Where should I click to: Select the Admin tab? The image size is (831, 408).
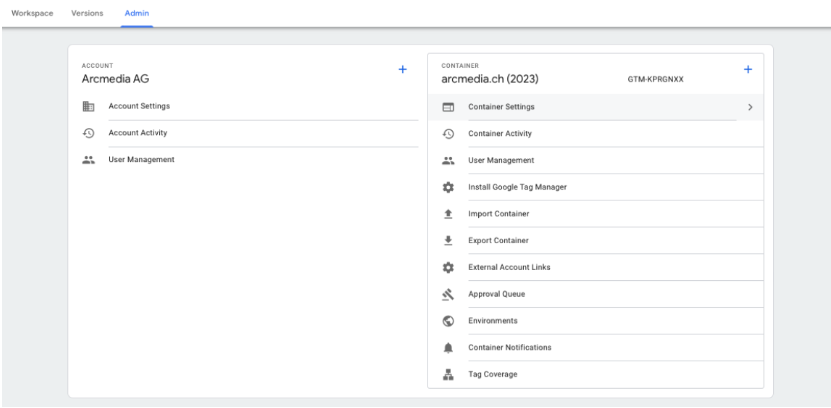click(x=137, y=13)
